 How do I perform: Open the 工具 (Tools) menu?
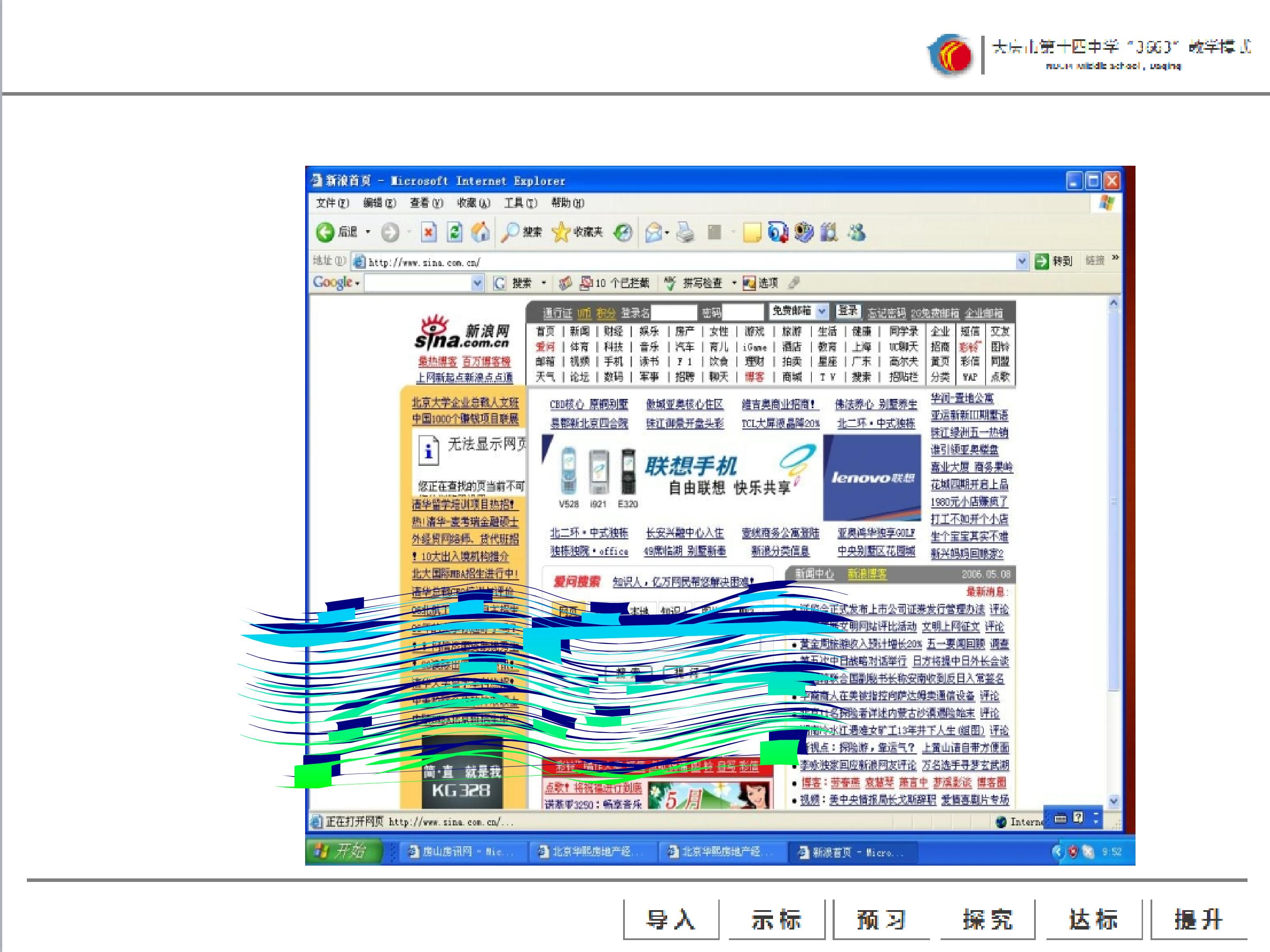[x=520, y=203]
